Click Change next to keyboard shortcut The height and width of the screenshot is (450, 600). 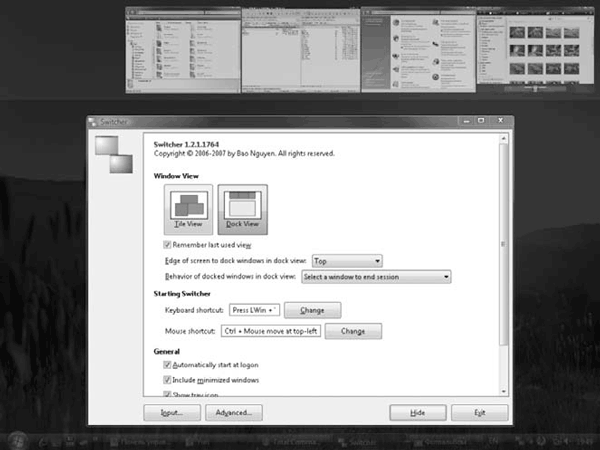click(312, 310)
